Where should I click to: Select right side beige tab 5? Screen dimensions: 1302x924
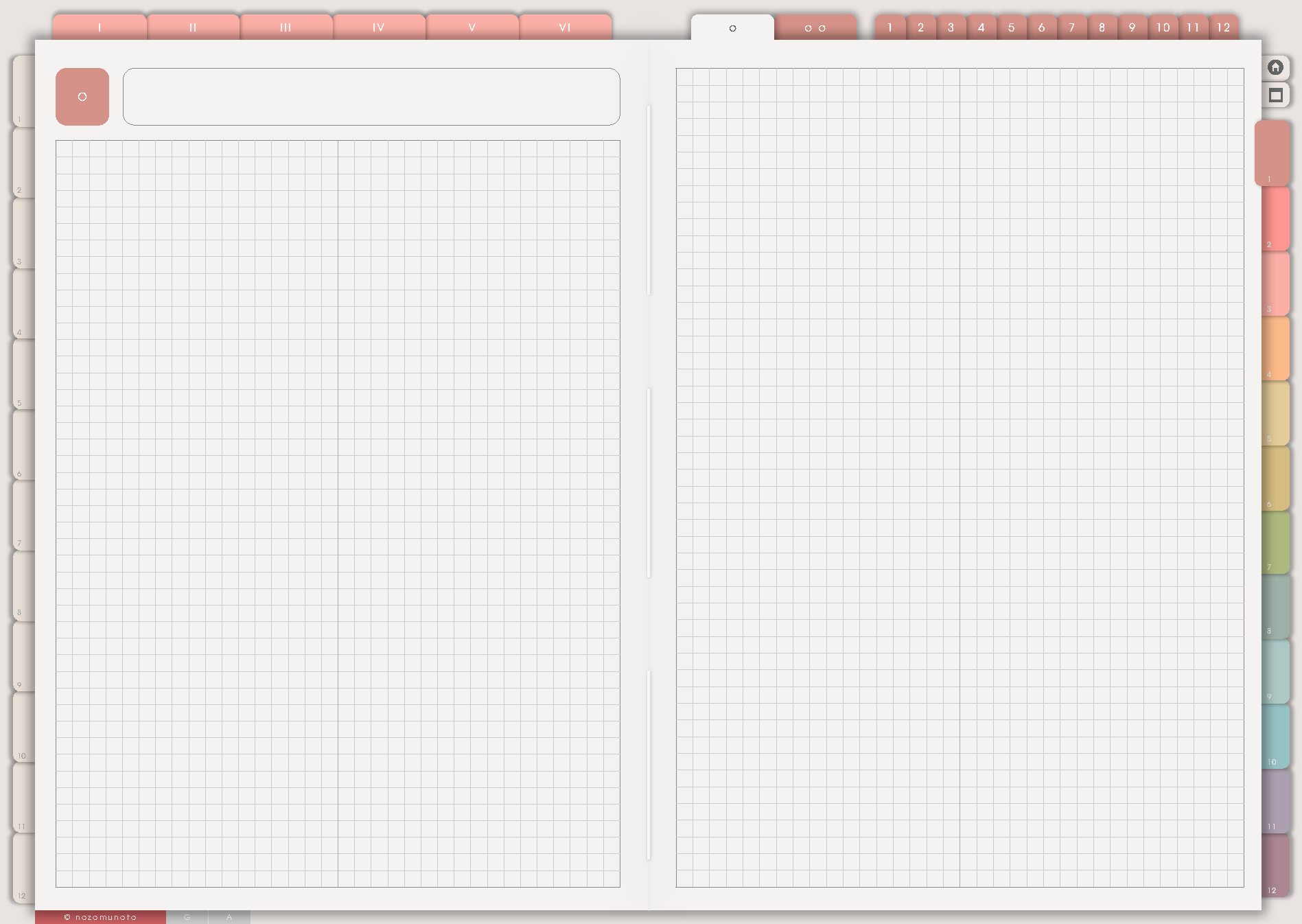1276,413
